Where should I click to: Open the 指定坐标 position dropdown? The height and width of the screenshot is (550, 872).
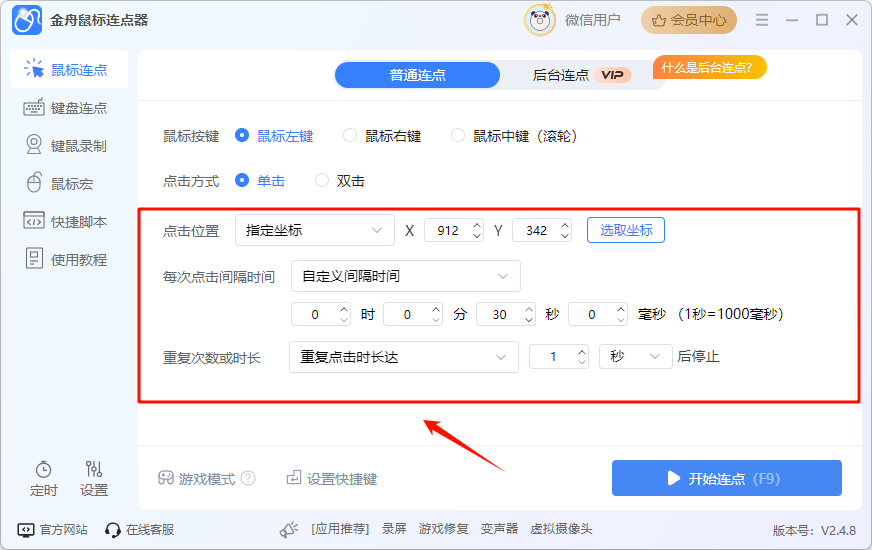pos(315,230)
